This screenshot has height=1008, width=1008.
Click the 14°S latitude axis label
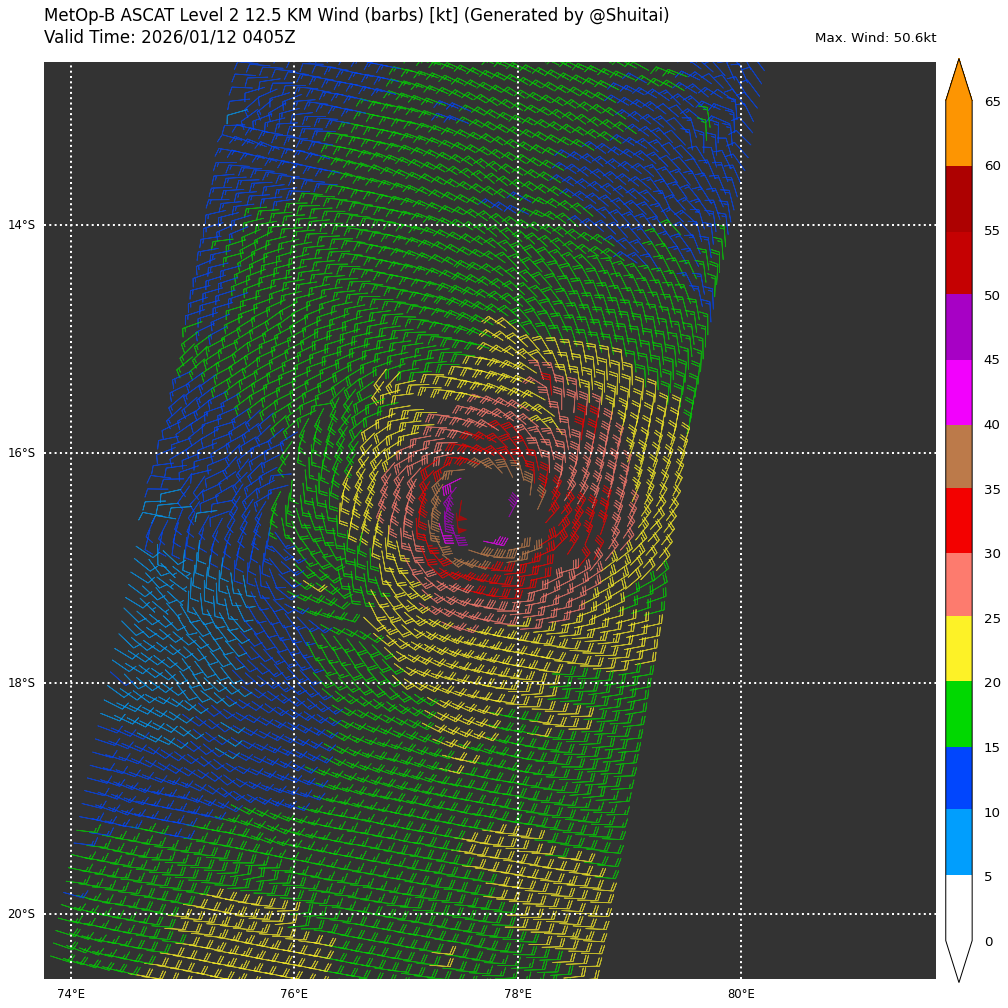pyautogui.click(x=21, y=225)
